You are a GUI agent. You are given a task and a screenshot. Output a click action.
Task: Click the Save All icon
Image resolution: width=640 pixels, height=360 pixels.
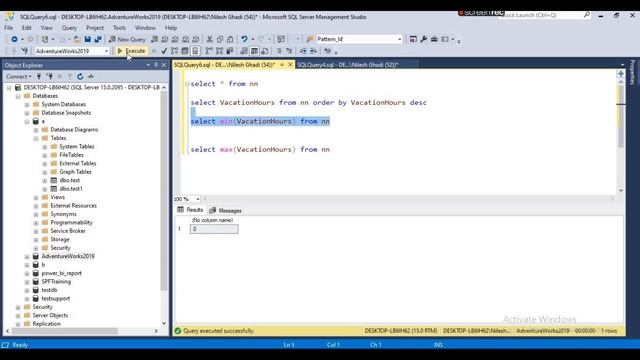tap(98, 39)
